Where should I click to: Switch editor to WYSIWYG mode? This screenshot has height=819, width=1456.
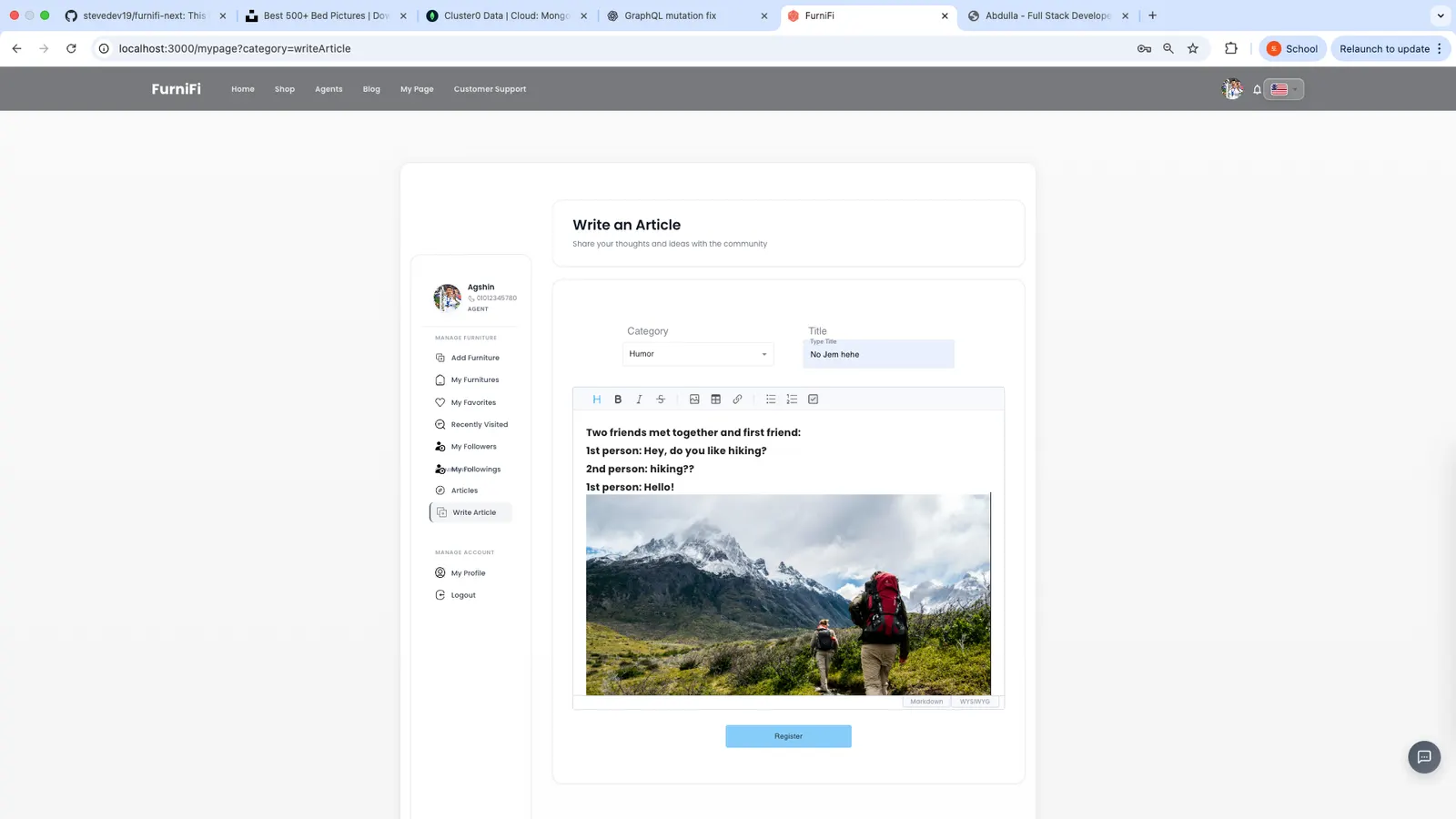point(975,702)
